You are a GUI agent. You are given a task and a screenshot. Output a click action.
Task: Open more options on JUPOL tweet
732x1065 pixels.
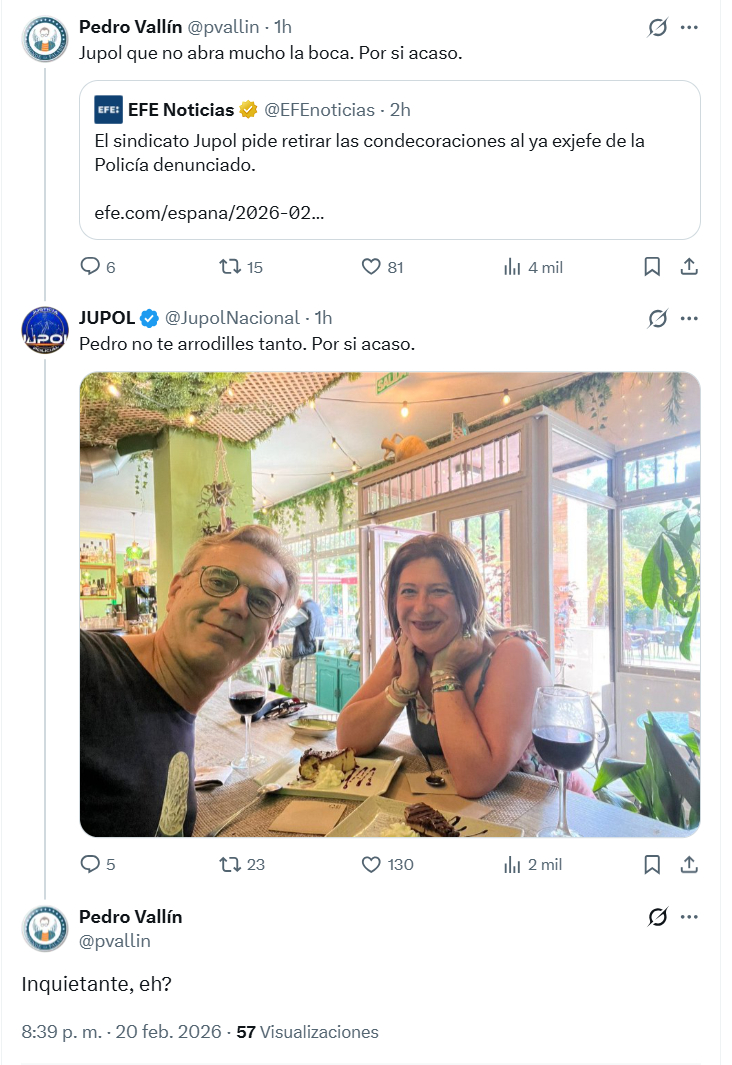point(689,318)
